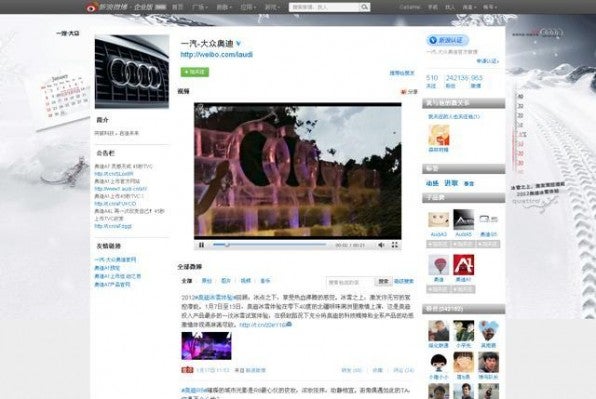Follow 奥迪A1 with button under its avatar
The width and height of the screenshot is (596, 399).
coord(463,289)
